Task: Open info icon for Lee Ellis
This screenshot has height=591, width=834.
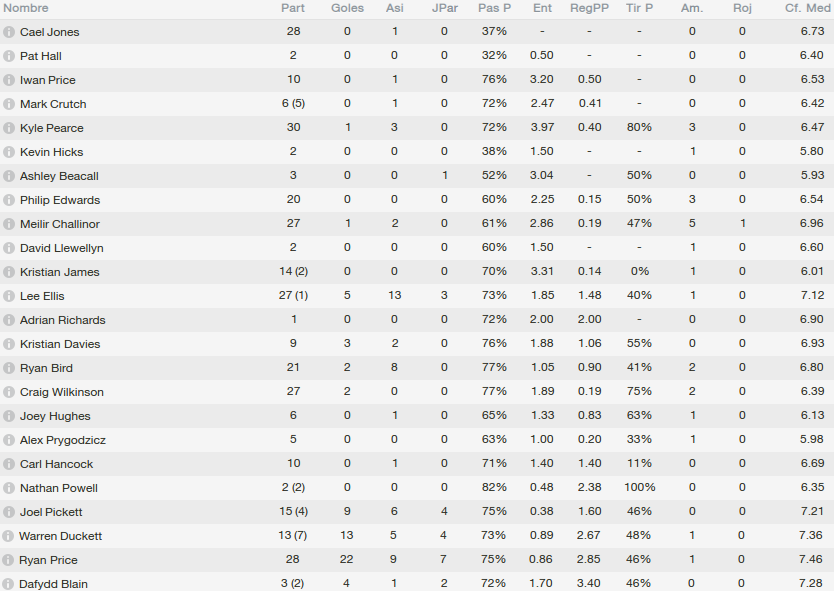Action: pos(9,296)
